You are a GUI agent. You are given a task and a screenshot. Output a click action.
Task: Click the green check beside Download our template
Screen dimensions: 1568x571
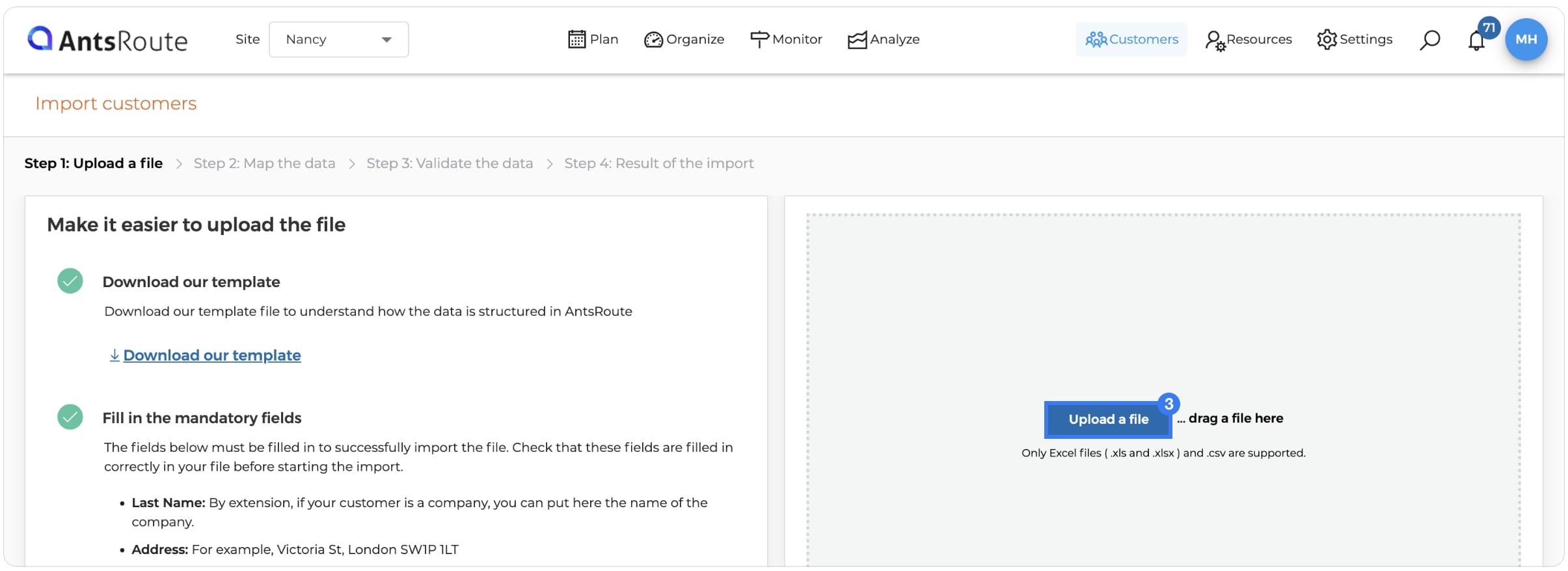[70, 281]
